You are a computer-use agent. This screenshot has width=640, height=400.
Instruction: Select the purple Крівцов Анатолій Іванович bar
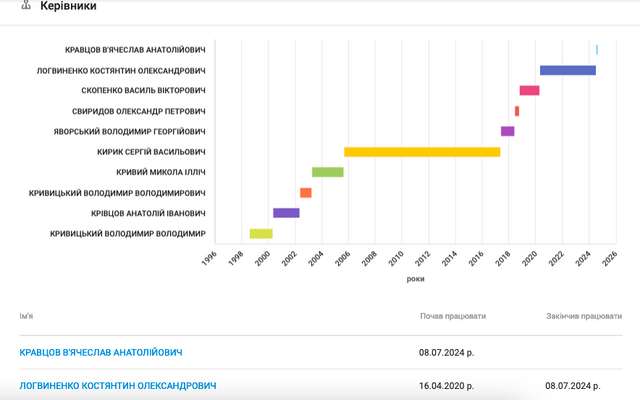pyautogui.click(x=286, y=213)
